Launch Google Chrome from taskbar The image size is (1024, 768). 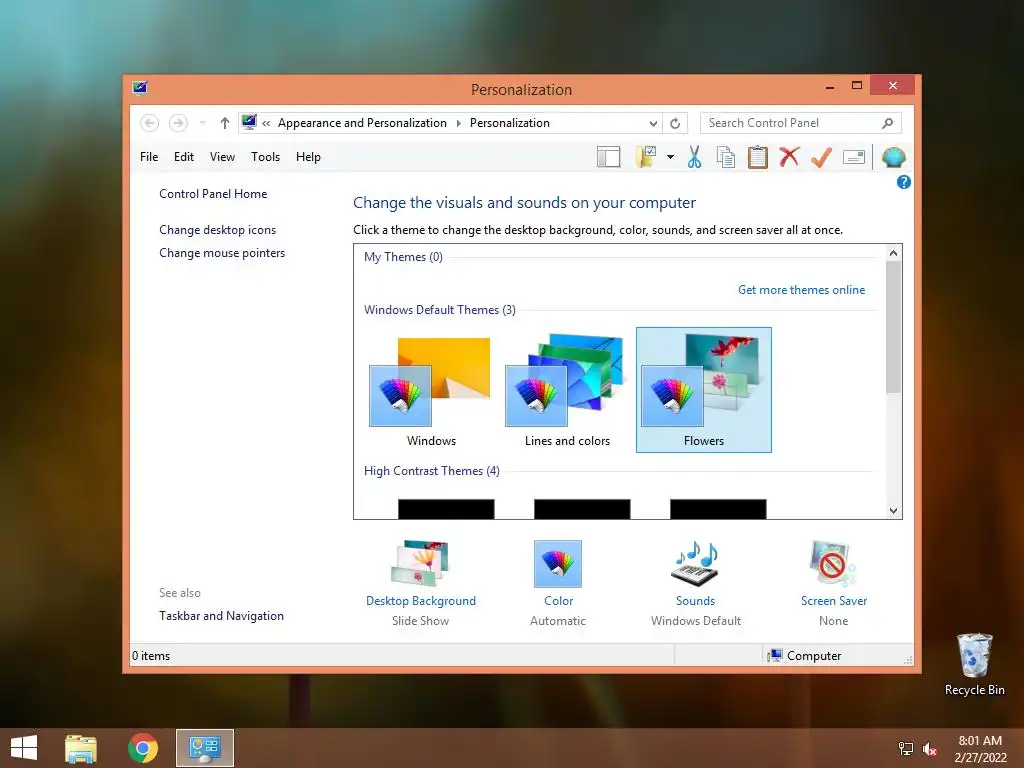(142, 748)
